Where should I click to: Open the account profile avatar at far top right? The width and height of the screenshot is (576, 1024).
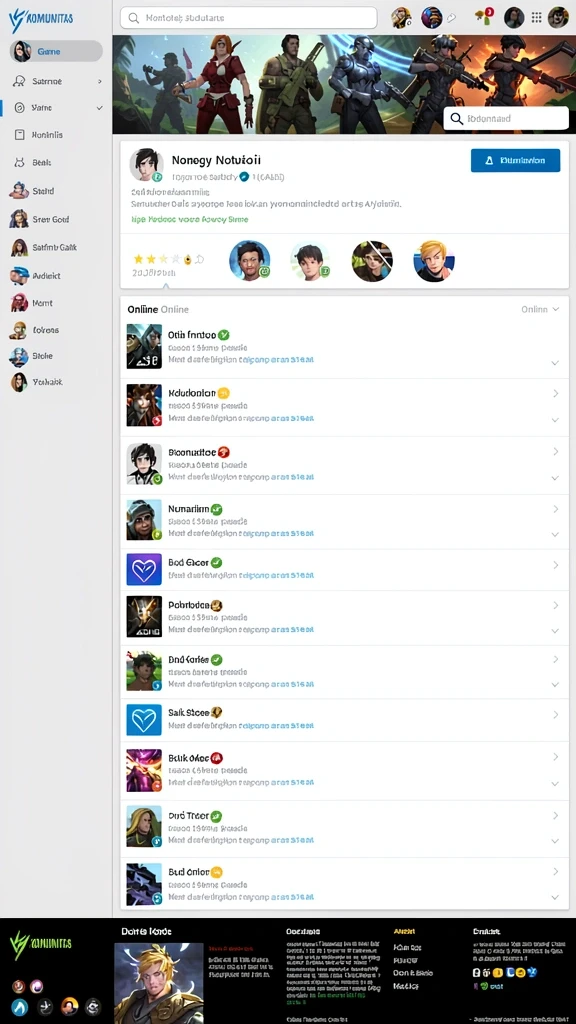[558, 18]
